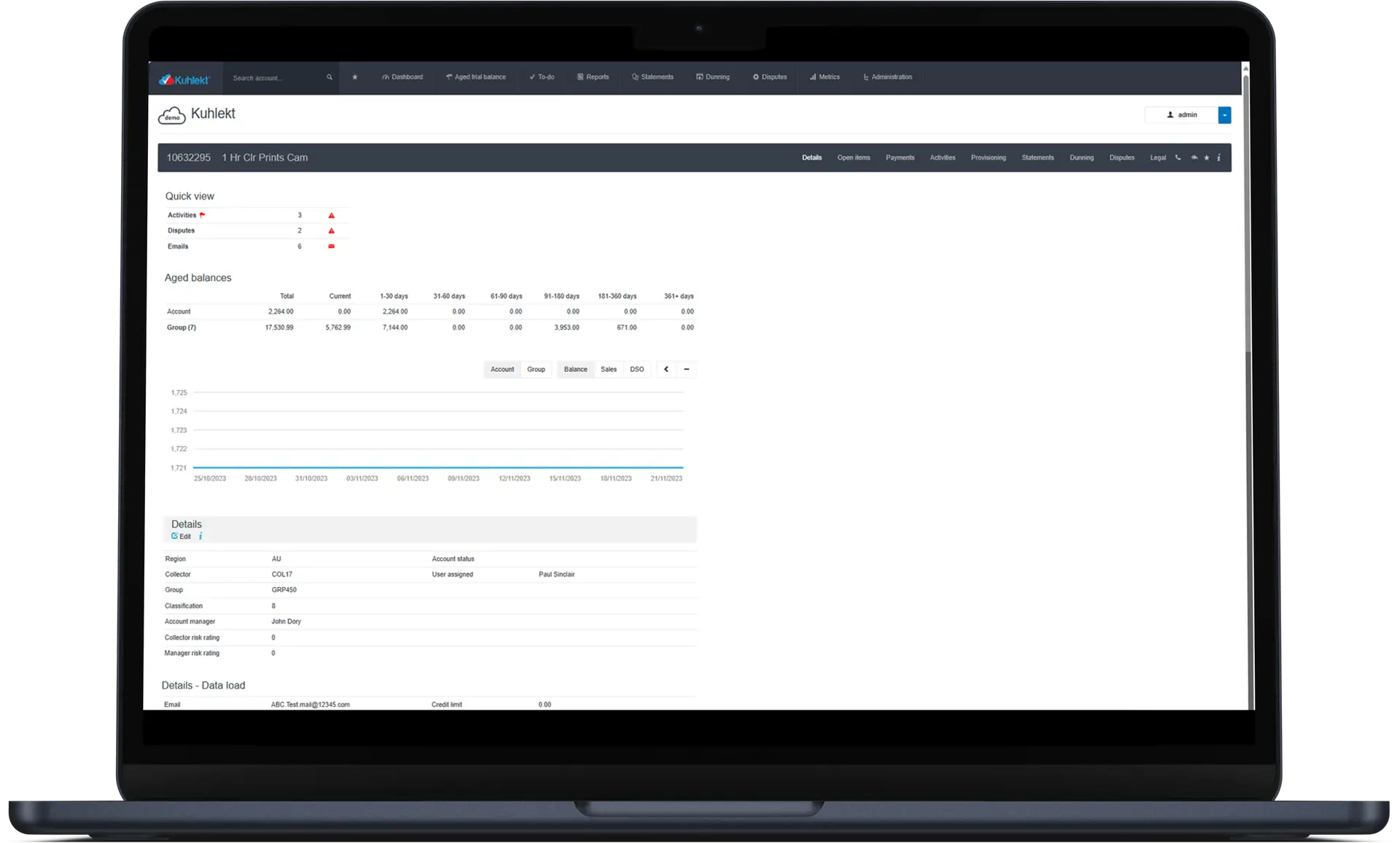Expand the Sales chart view

pos(608,369)
